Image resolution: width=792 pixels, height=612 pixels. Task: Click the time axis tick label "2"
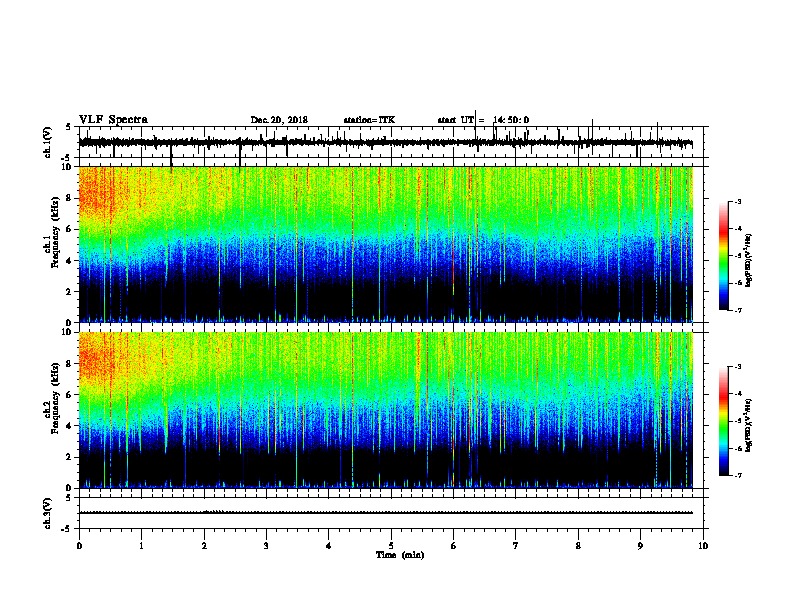204,546
